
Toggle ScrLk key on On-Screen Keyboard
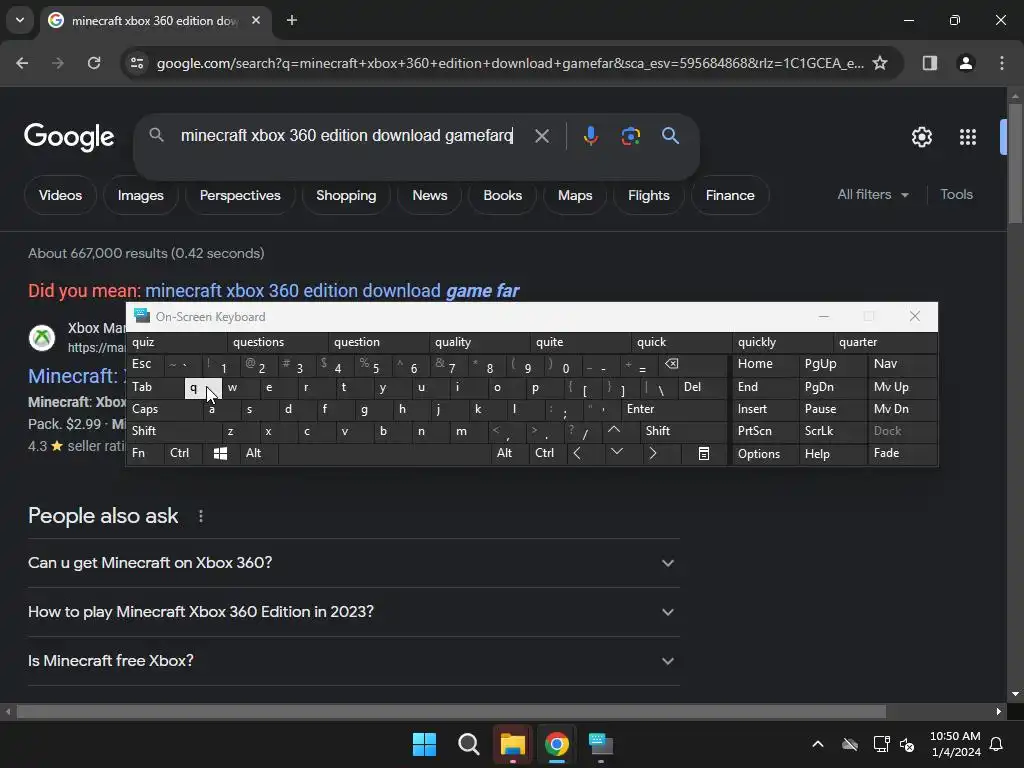click(x=833, y=432)
